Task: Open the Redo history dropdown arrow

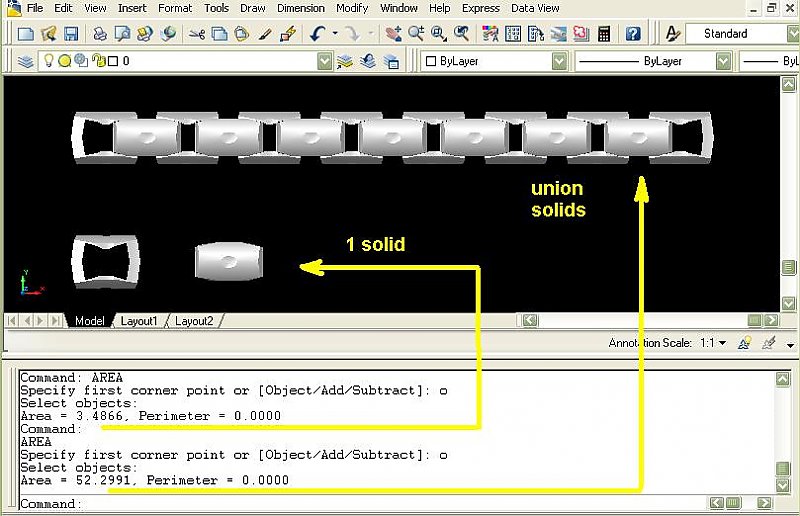Action: pos(371,34)
